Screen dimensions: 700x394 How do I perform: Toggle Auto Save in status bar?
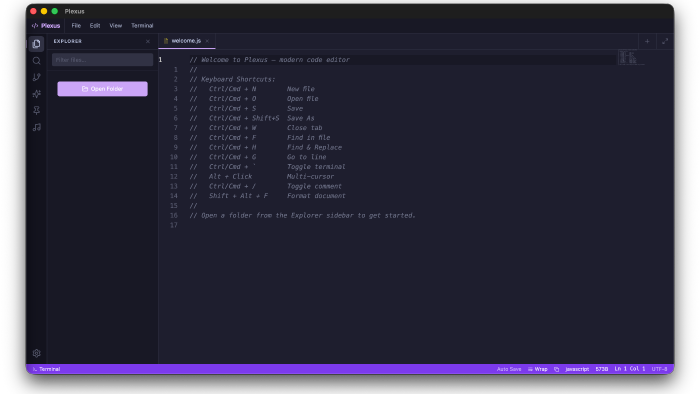tap(509, 369)
